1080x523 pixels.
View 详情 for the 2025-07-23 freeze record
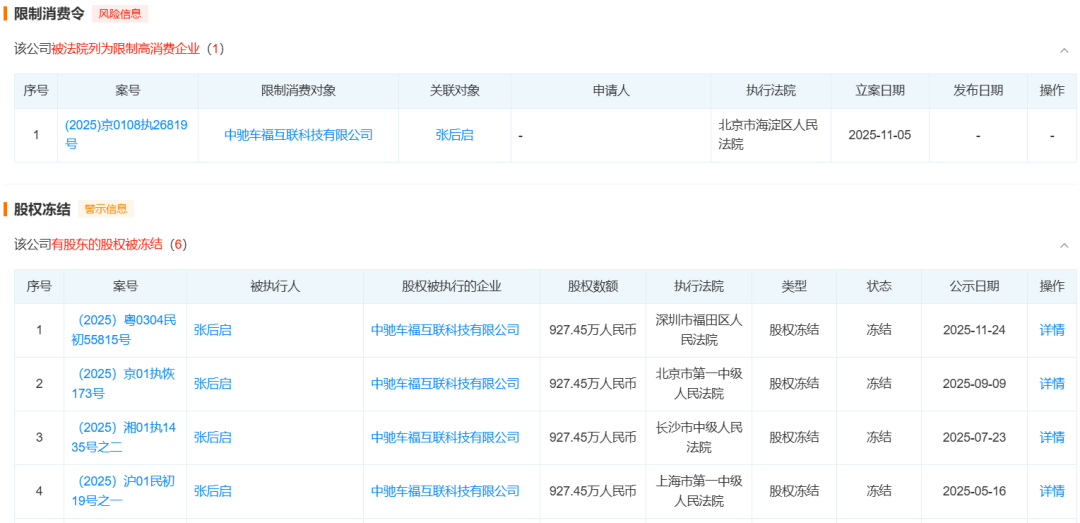[1052, 438]
